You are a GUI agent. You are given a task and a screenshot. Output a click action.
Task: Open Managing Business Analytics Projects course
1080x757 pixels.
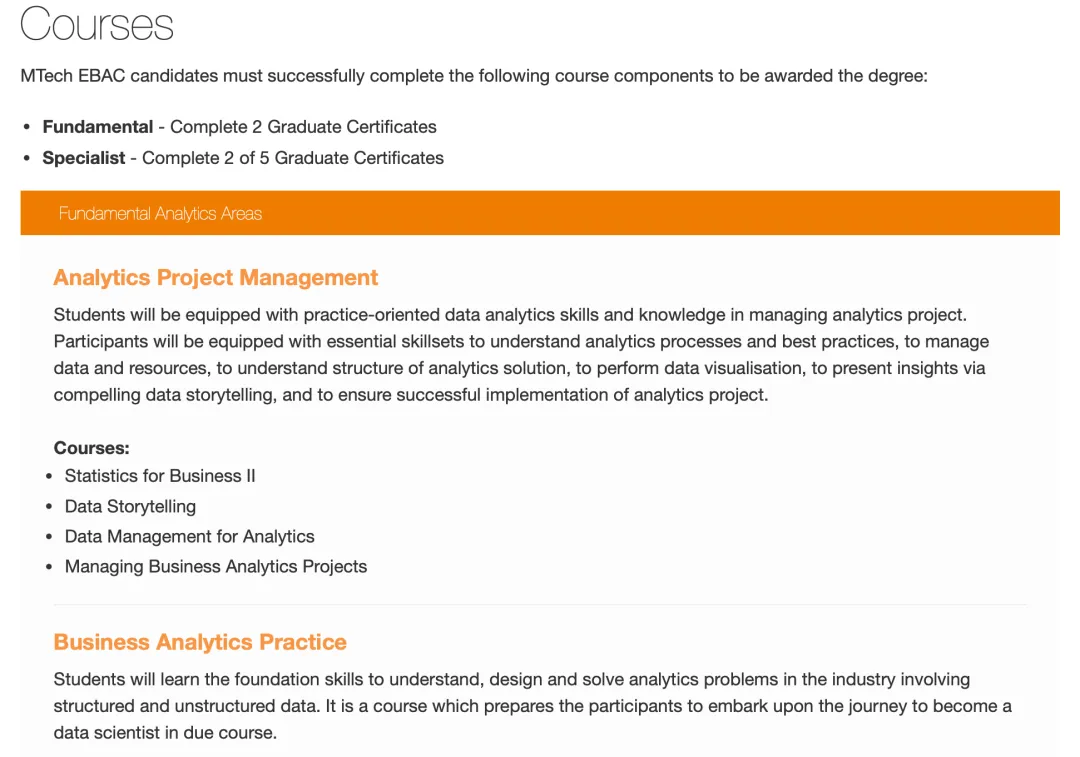(x=216, y=566)
